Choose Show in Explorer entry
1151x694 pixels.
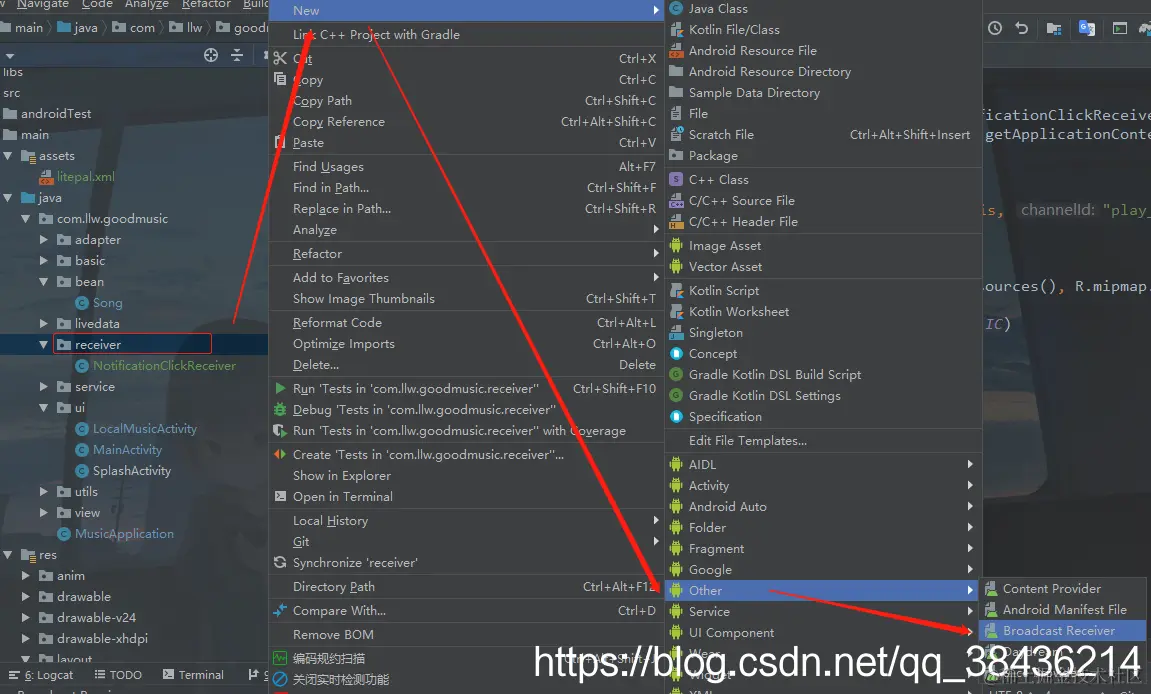(x=467, y=476)
